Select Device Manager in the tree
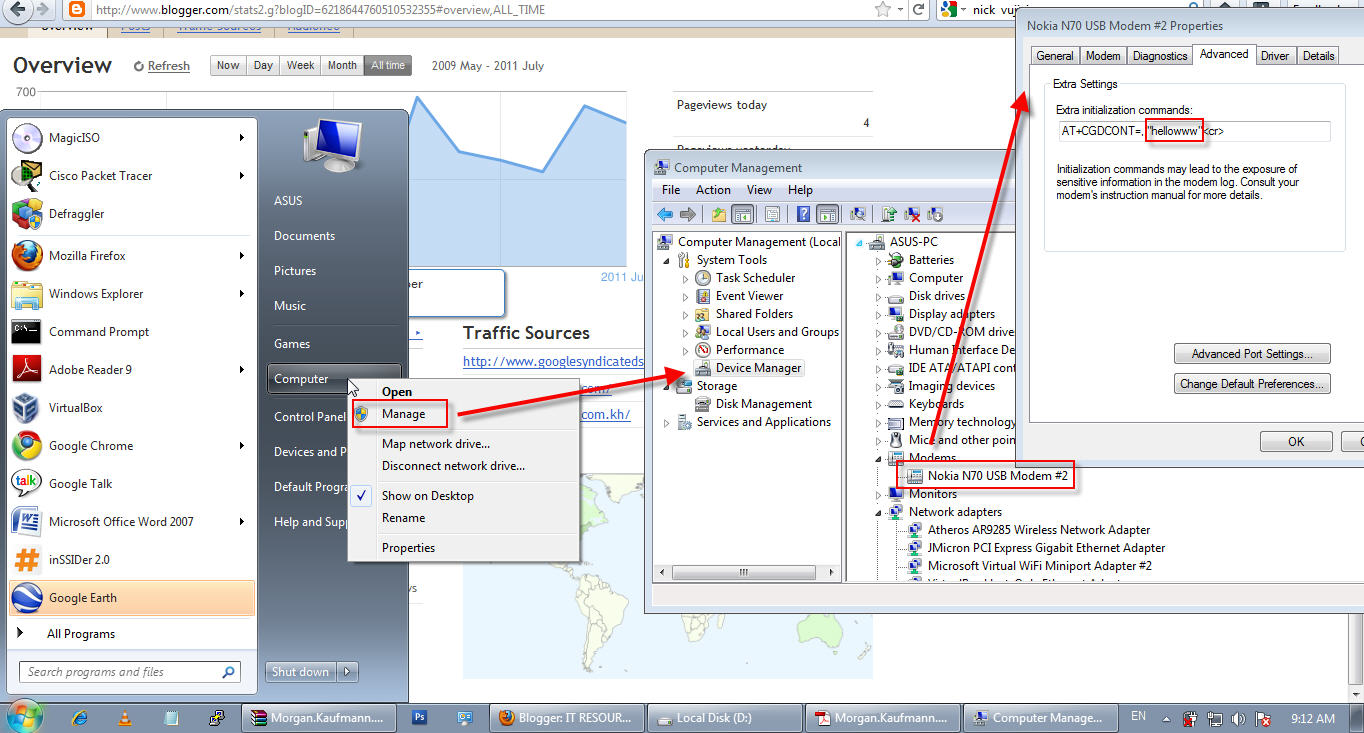1364x733 pixels. pos(749,368)
